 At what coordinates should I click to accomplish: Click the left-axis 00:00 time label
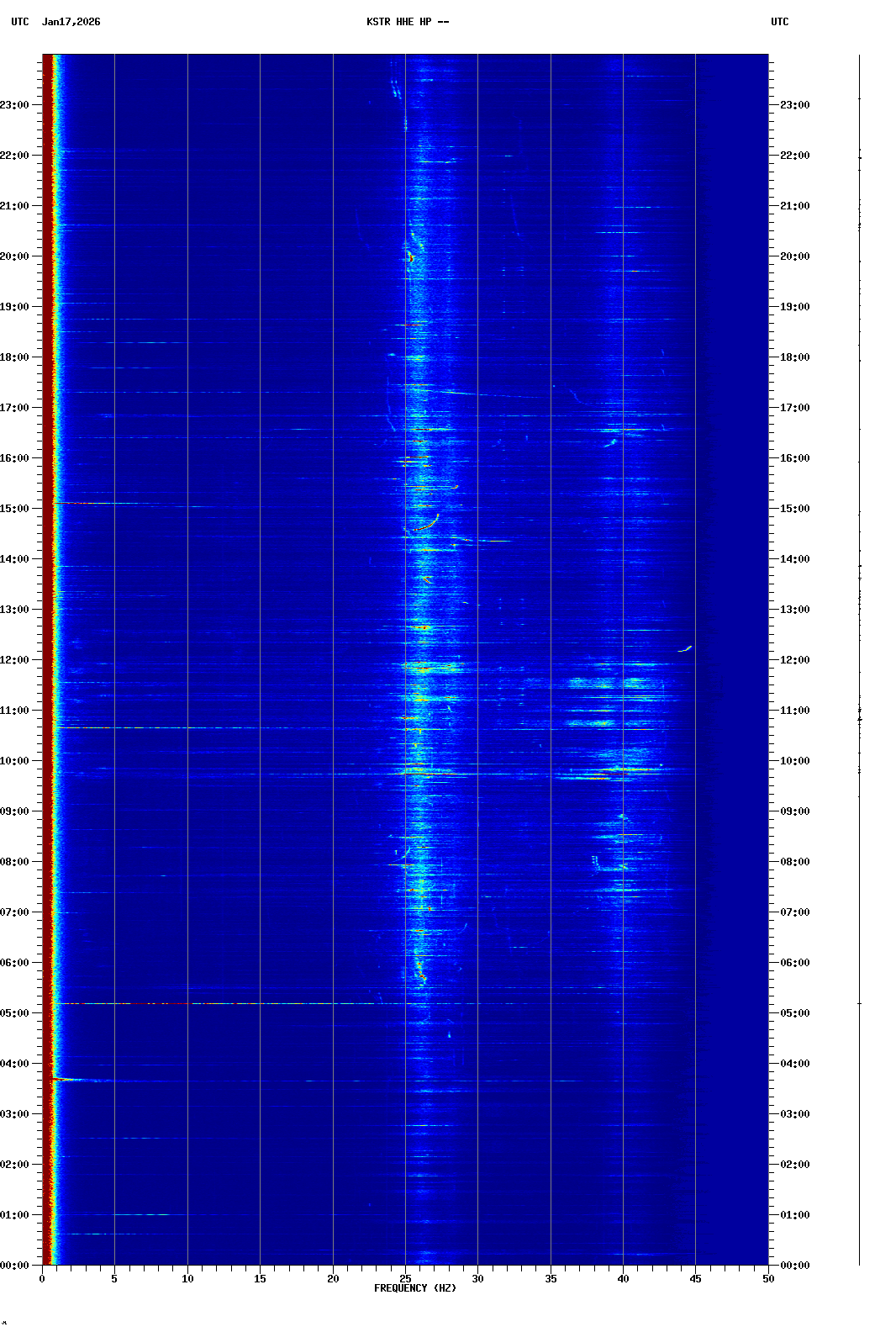[14, 1266]
